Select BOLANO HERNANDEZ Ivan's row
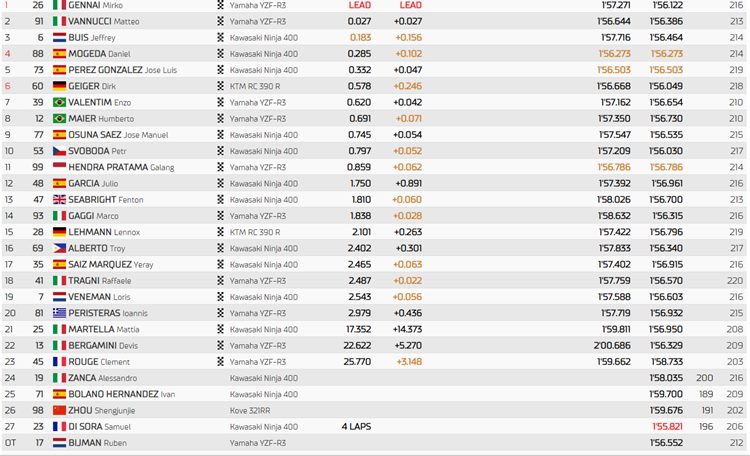The image size is (750, 456). (x=374, y=394)
